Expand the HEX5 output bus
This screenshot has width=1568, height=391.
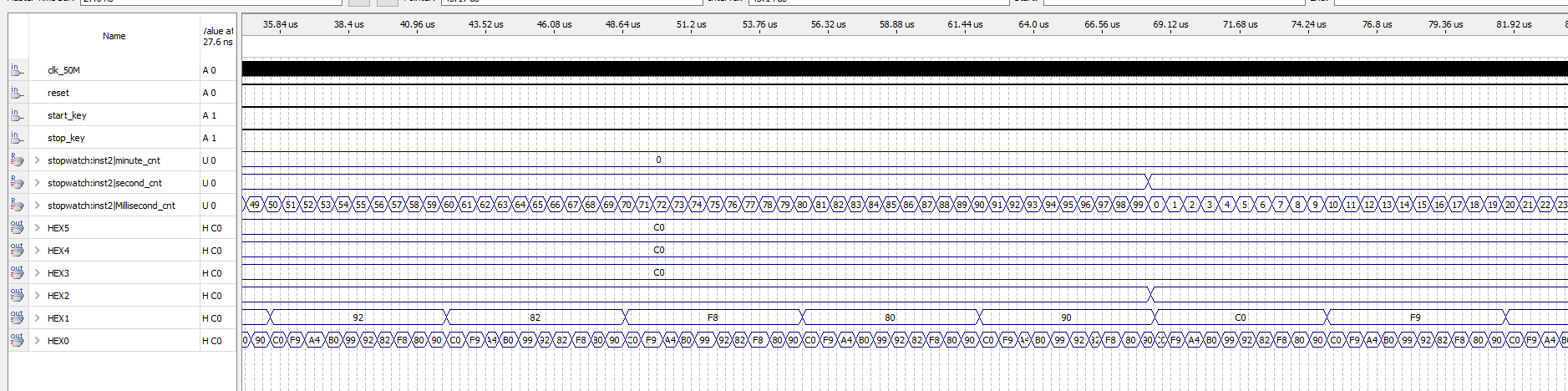pyautogui.click(x=38, y=227)
